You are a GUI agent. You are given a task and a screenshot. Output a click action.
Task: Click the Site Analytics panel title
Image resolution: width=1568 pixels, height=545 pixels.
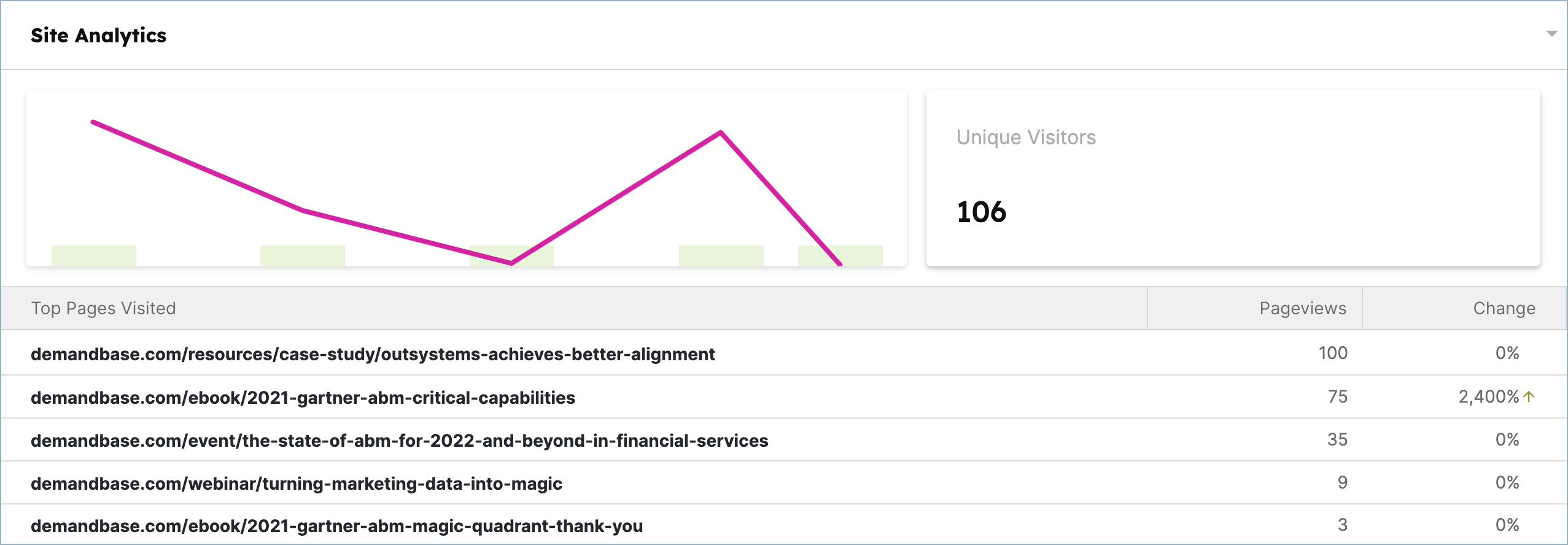tap(98, 36)
